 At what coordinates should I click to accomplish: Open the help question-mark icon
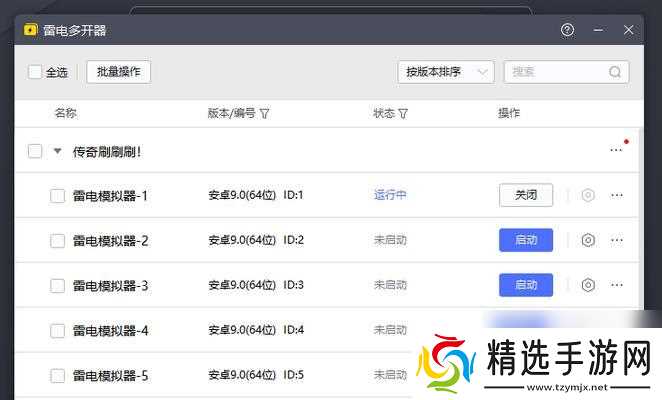point(567,30)
